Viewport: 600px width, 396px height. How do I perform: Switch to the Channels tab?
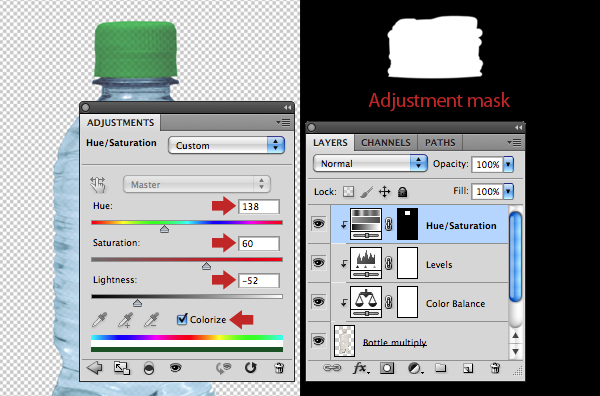[x=386, y=142]
